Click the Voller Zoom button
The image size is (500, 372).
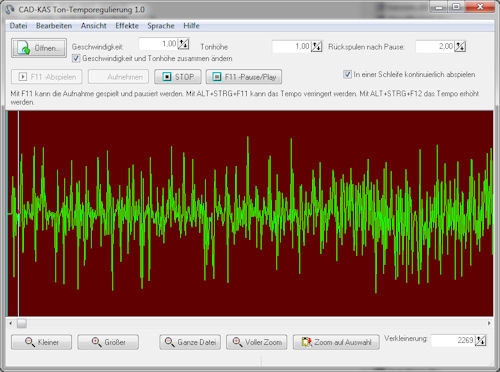(256, 342)
